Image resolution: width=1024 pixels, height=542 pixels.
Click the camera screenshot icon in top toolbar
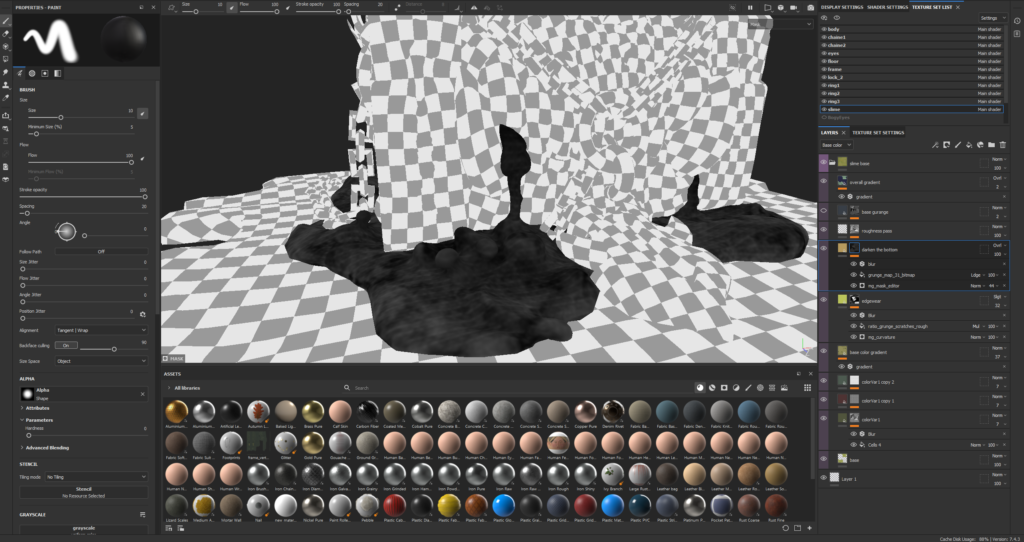click(810, 8)
